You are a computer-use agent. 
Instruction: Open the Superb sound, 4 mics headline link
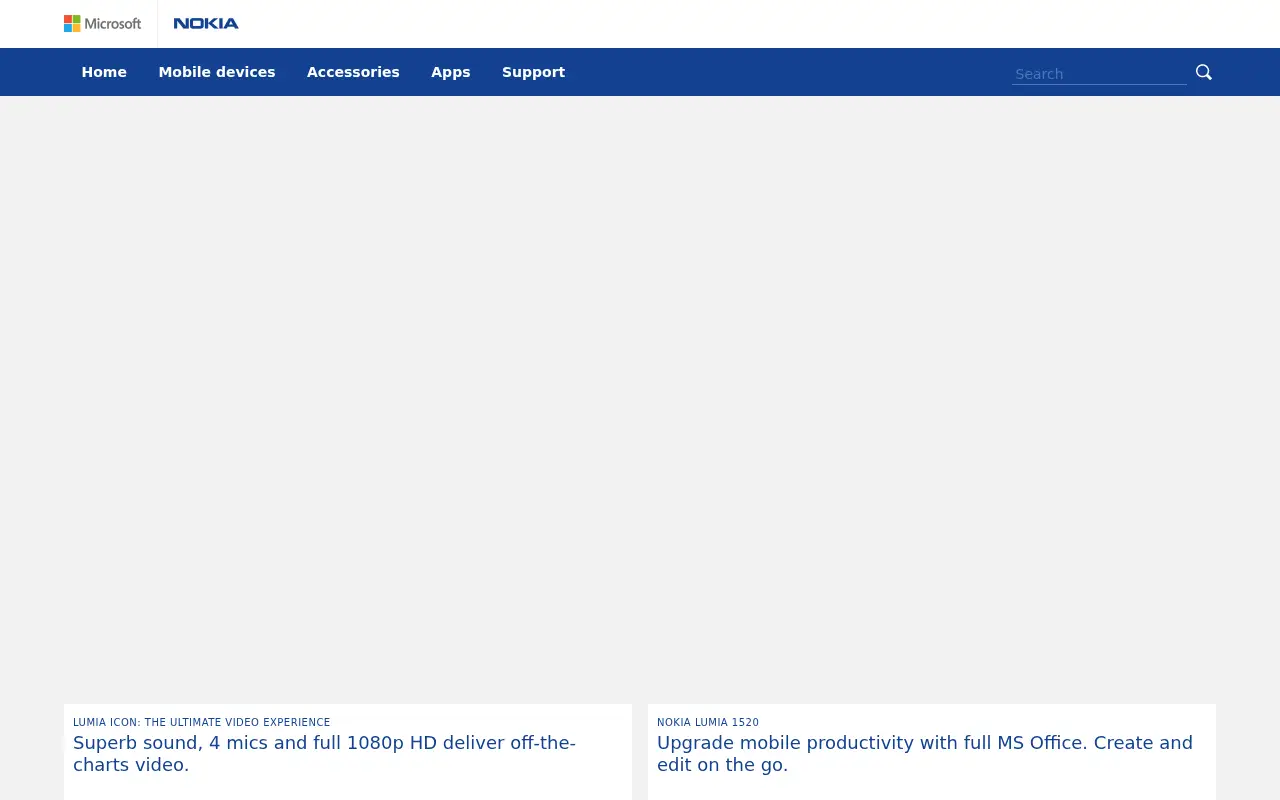coord(324,754)
